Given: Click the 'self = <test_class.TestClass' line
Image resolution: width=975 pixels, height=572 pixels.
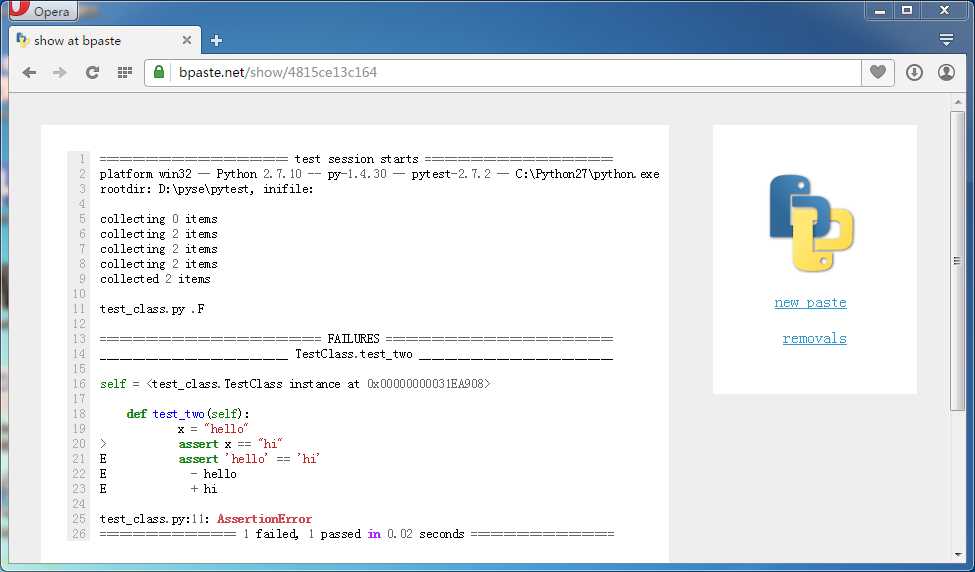Looking at the screenshot, I should pyautogui.click(x=295, y=384).
